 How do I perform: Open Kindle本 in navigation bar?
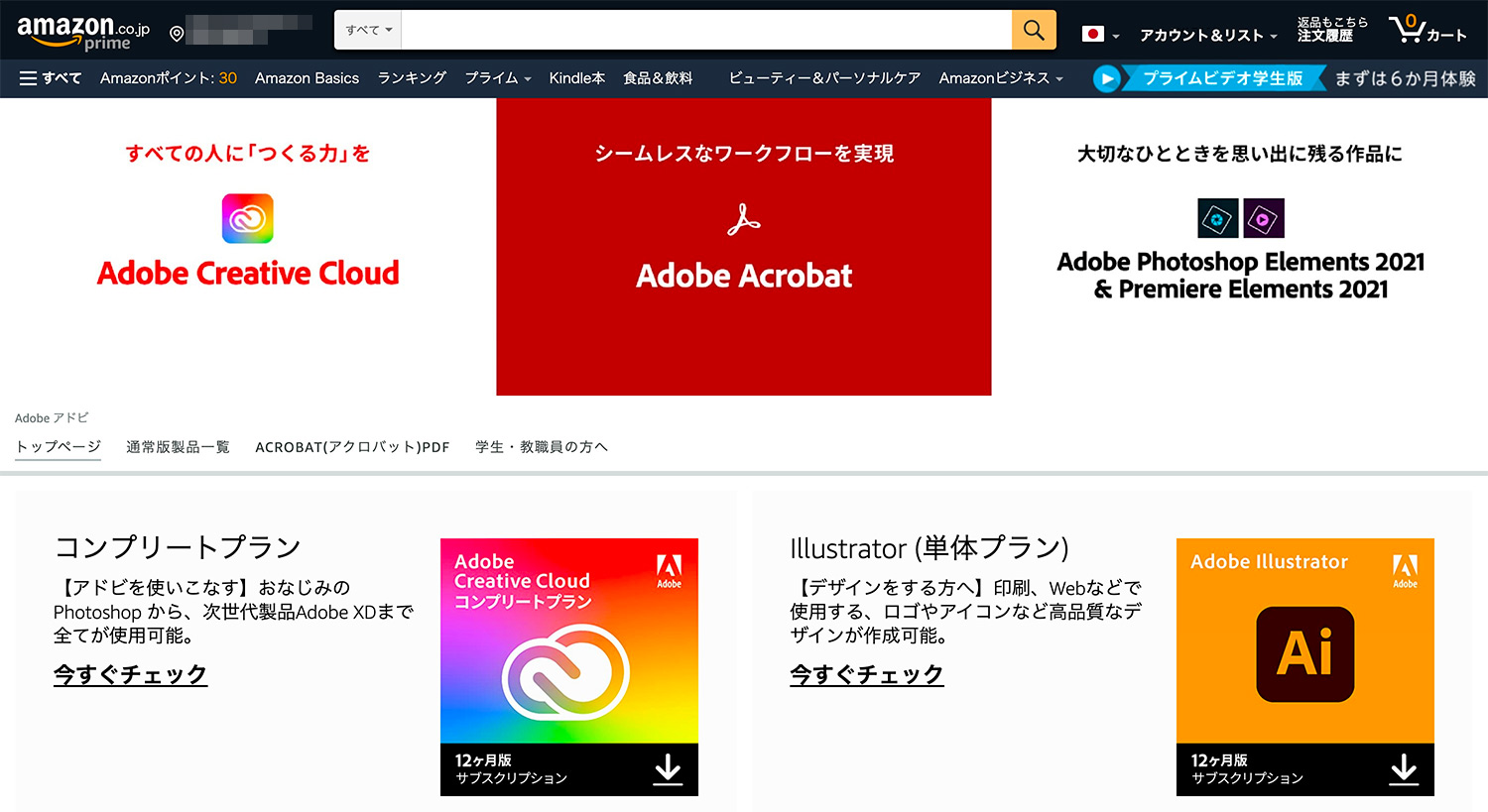[x=576, y=77]
